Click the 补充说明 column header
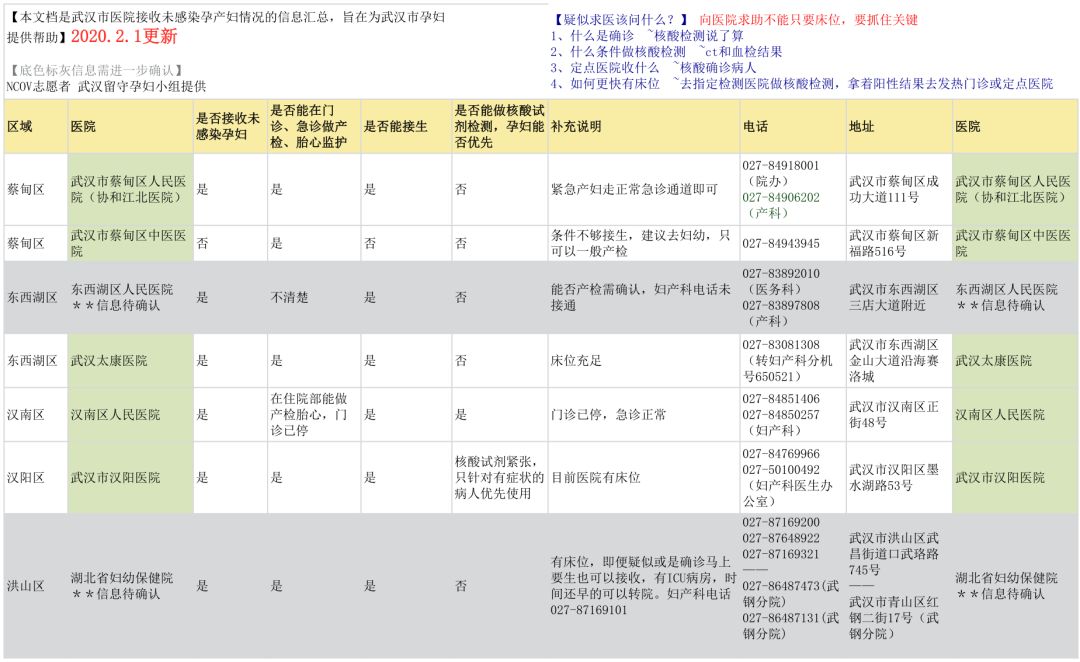Screen dimensions: 1080x662 pyautogui.click(x=644, y=127)
